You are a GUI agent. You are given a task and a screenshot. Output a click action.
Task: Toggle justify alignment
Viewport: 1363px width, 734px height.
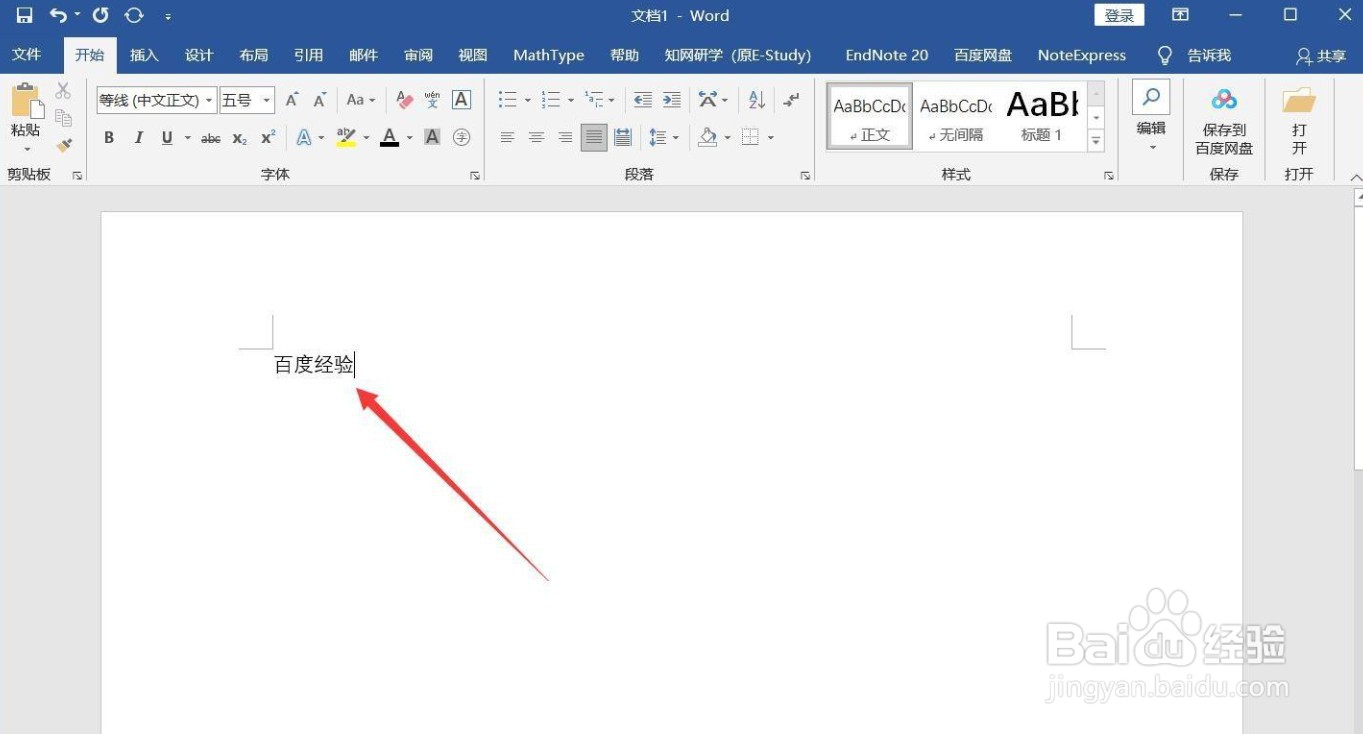pos(594,137)
